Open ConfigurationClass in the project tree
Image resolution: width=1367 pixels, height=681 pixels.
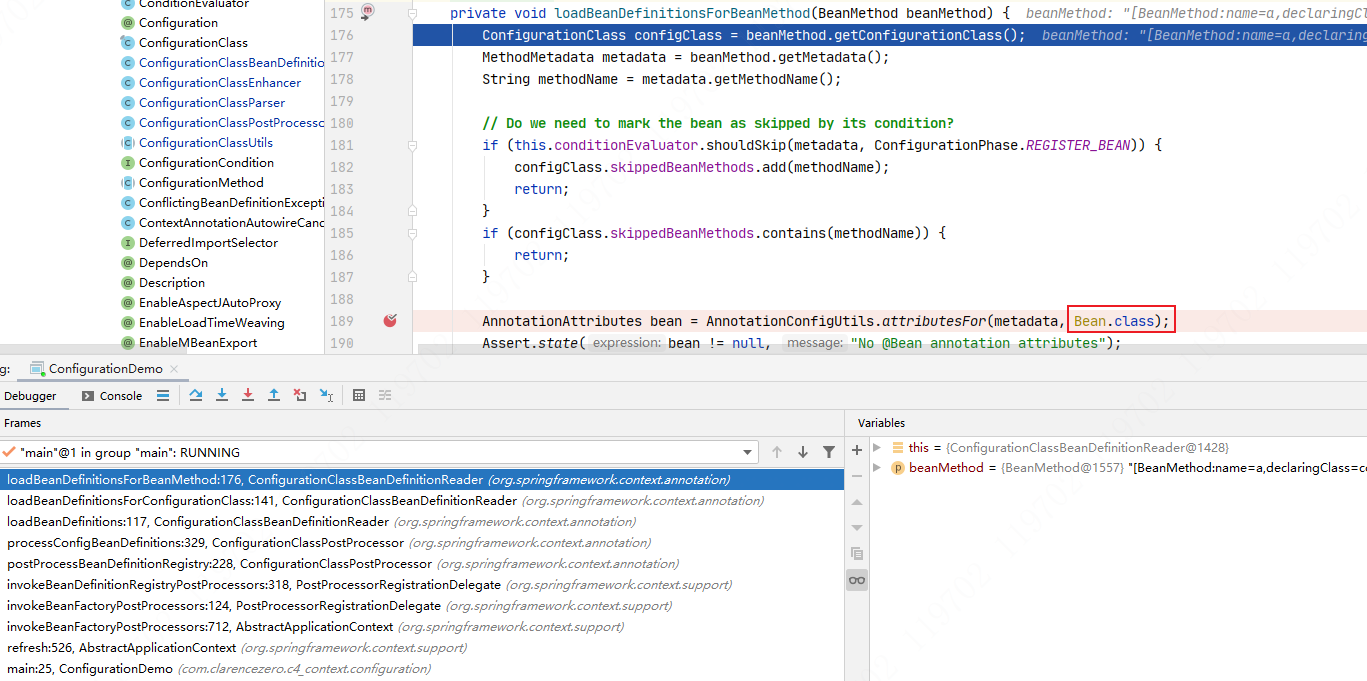pos(193,43)
